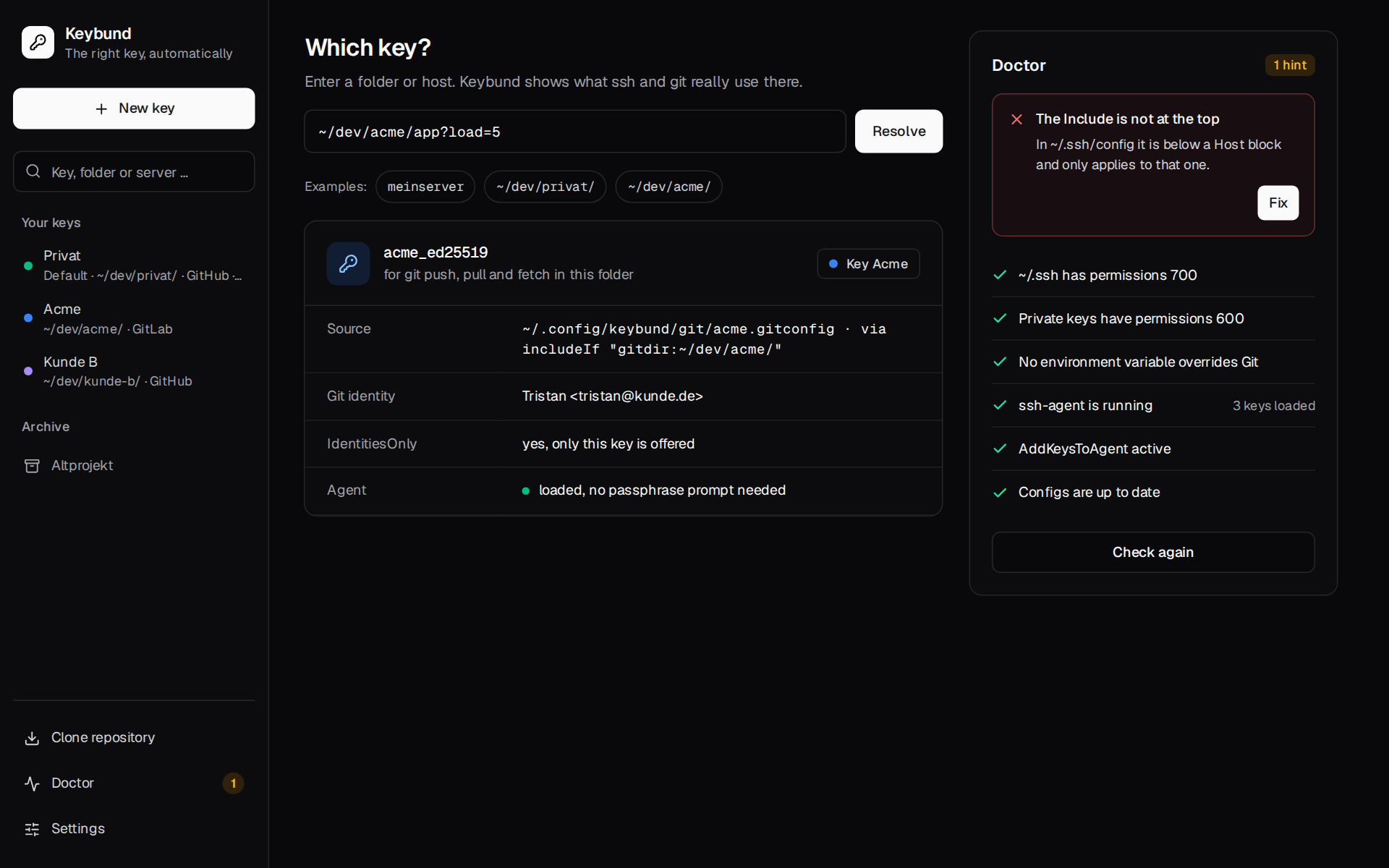Run Check again in Doctor panel
Viewport: 1389px width, 868px height.
click(x=1153, y=552)
